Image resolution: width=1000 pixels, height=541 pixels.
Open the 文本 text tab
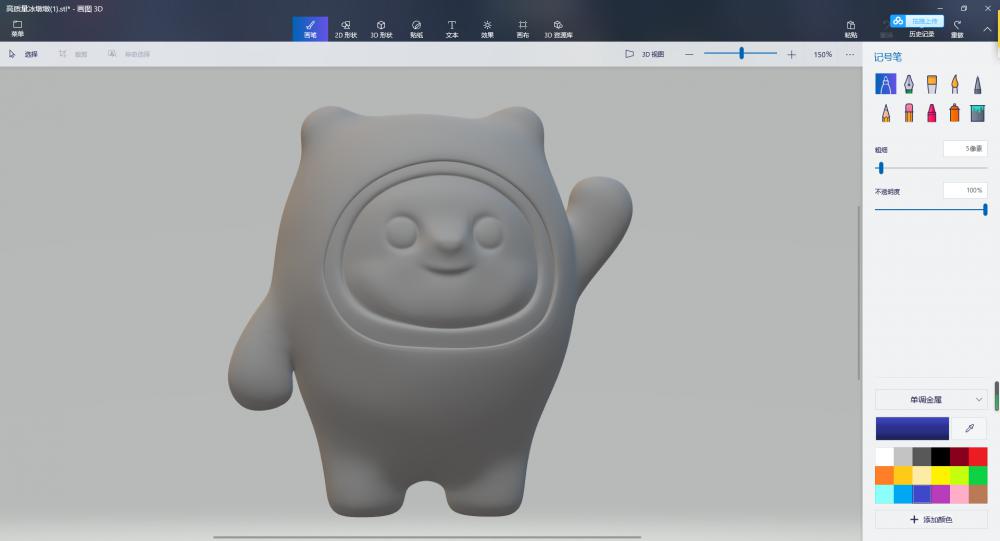[x=452, y=29]
